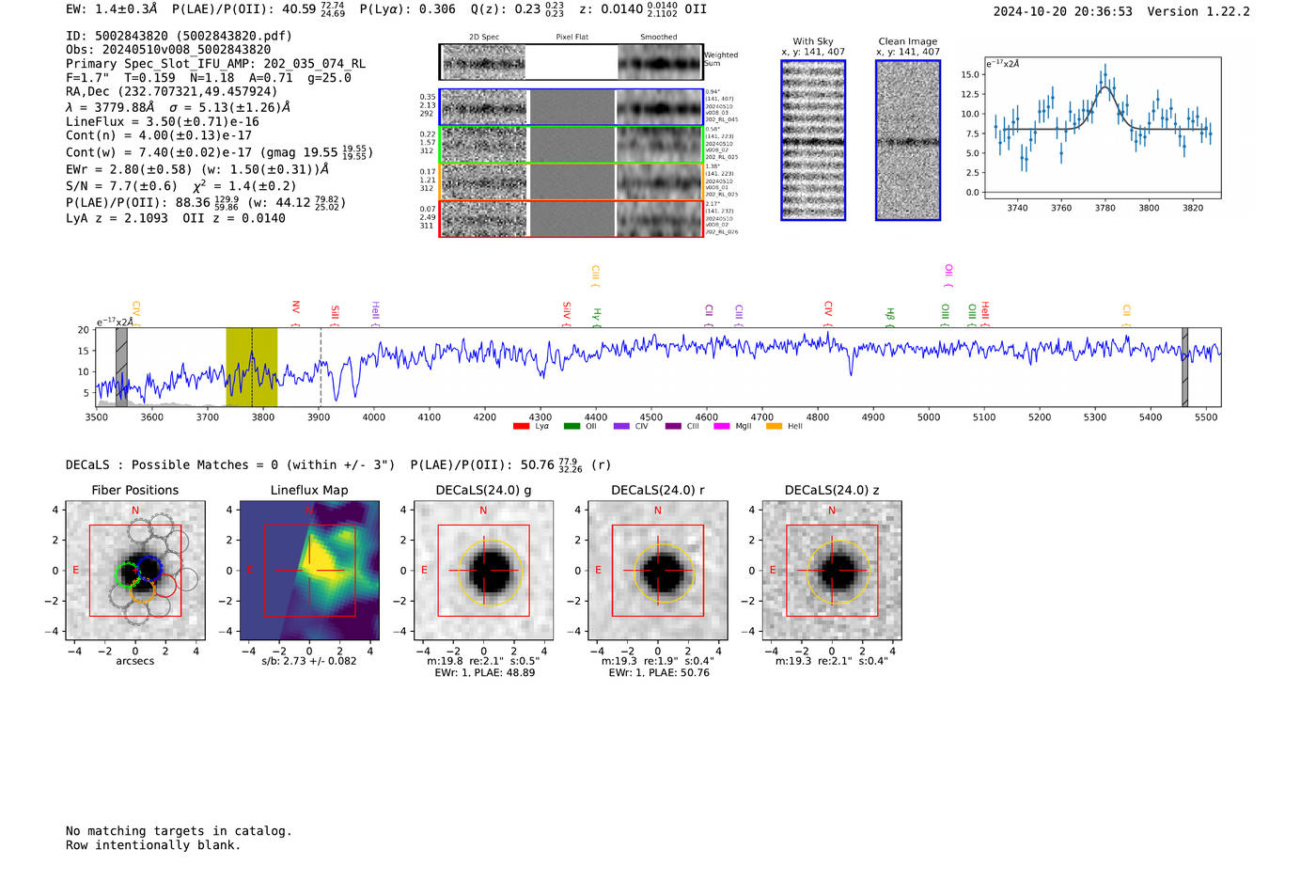Click the green OII legend swatch
The height and width of the screenshot is (896, 1316).
point(572,427)
